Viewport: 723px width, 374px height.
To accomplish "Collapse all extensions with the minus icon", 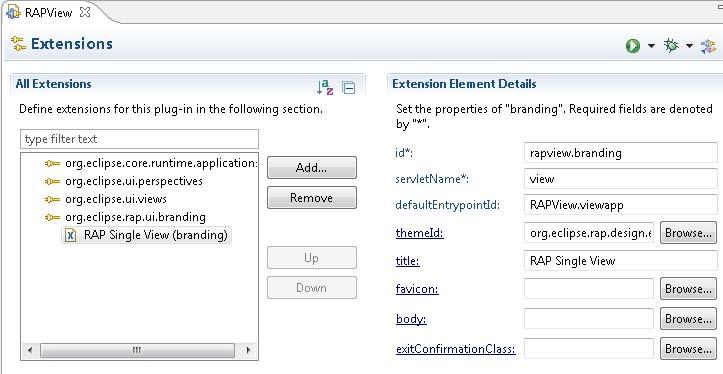I will 349,88.
